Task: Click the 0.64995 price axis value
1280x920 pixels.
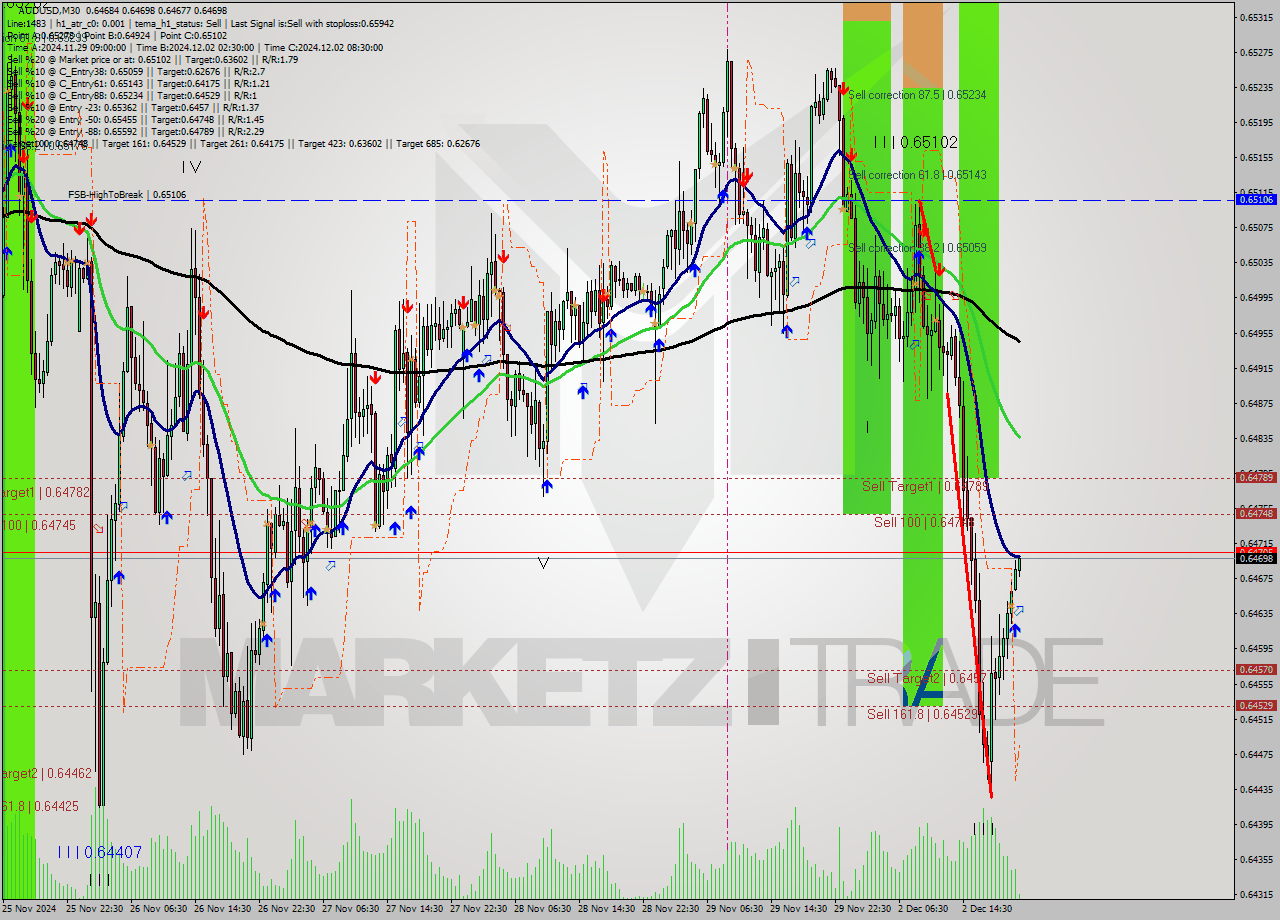Action: click(x=1256, y=298)
